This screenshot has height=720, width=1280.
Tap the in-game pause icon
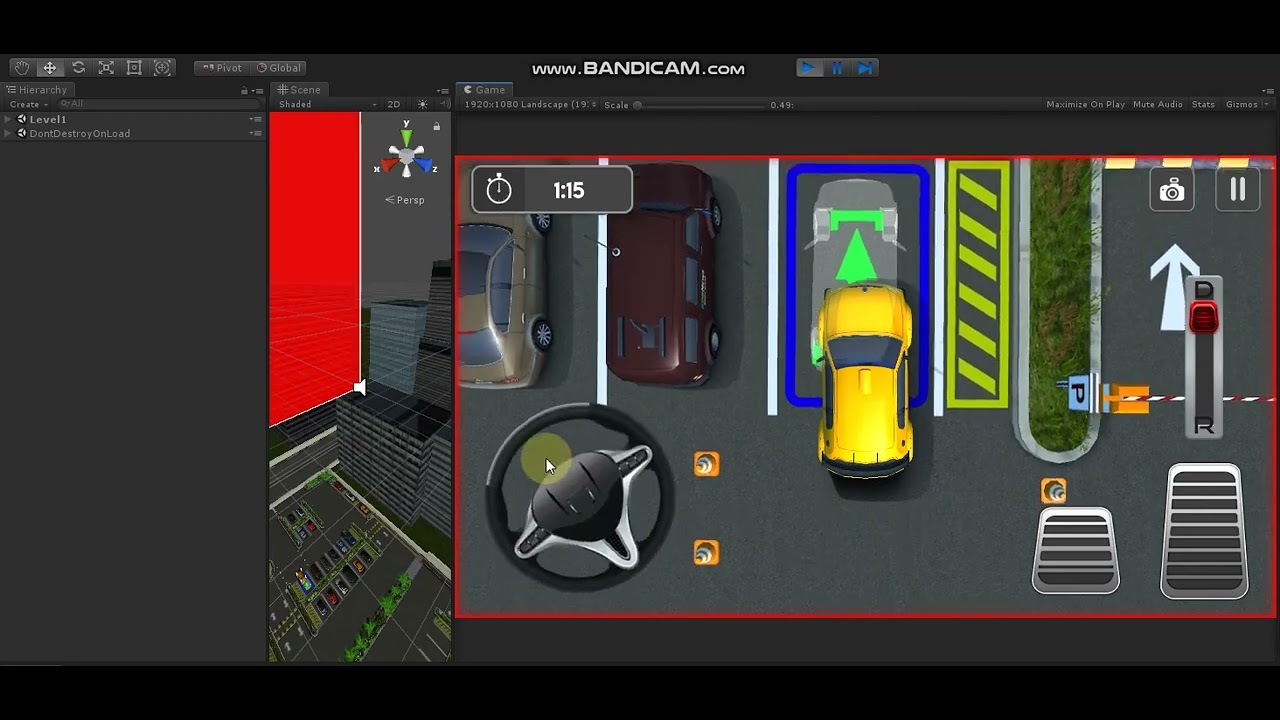[1238, 190]
